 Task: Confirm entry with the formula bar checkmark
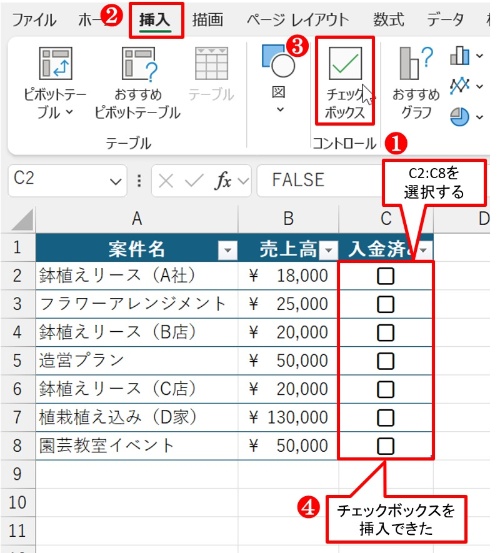pos(194,181)
